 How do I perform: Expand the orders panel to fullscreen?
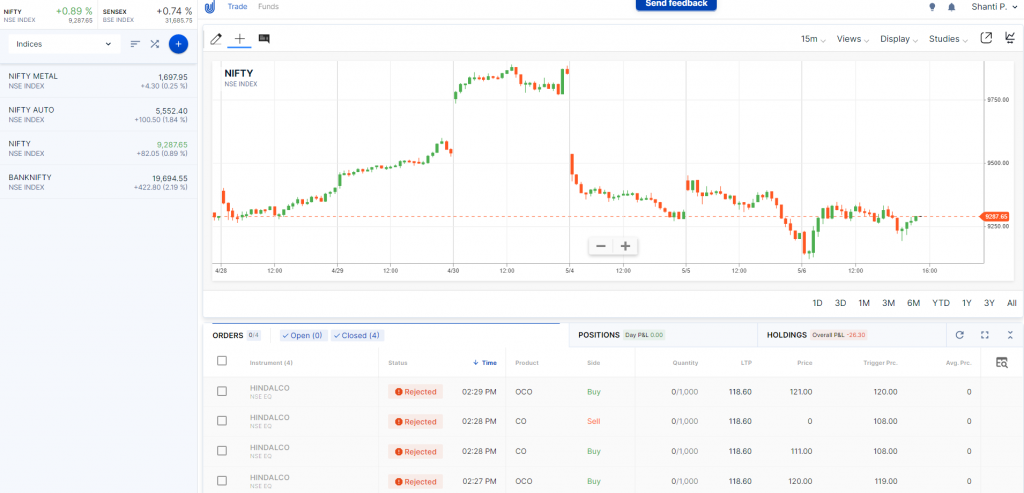(985, 335)
